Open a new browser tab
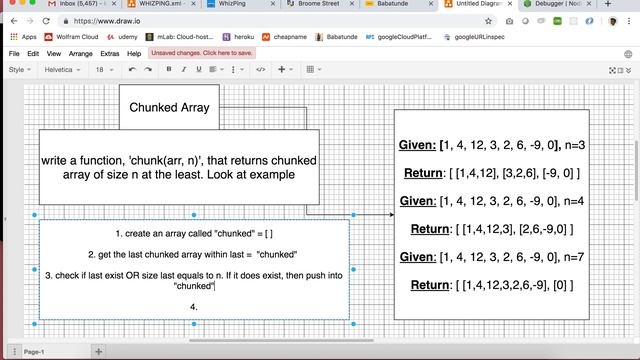Screen dimensions: 640x360 coord(608,4)
